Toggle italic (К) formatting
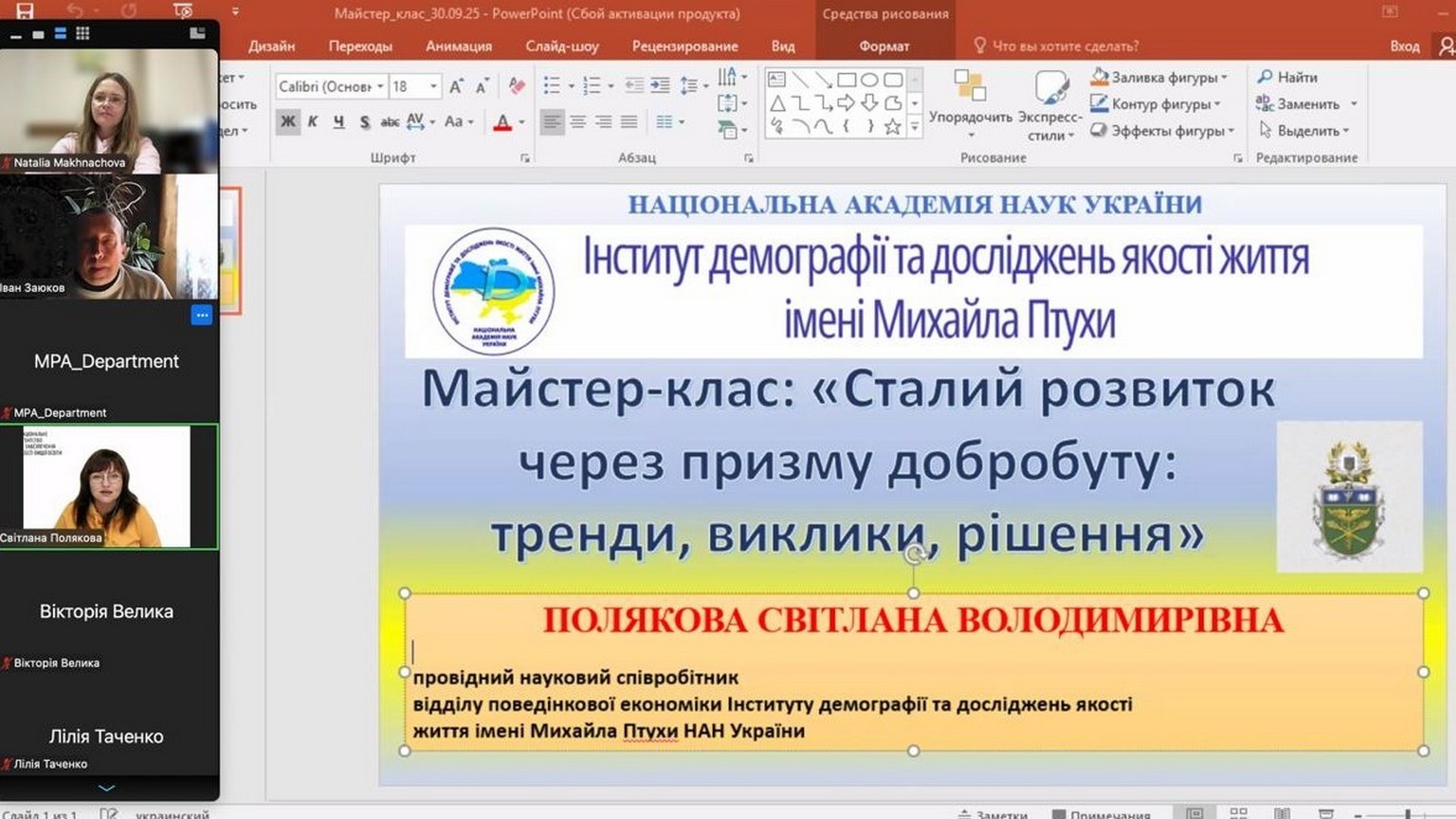 tap(313, 122)
